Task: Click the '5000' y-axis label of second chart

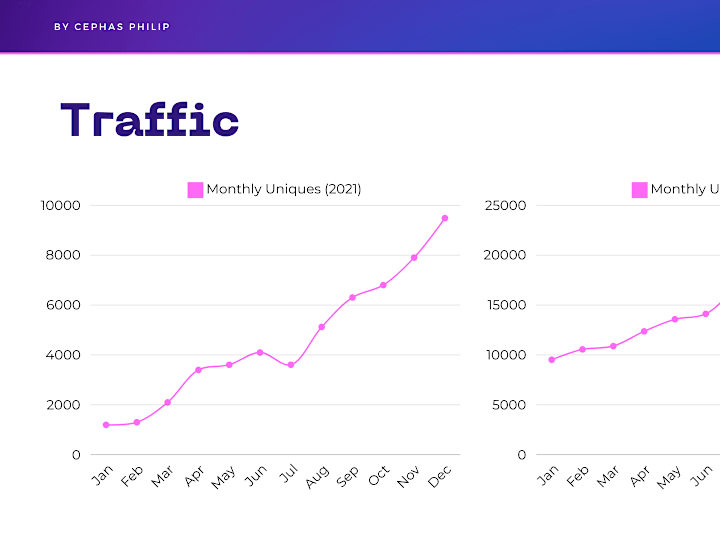Action: (x=509, y=405)
